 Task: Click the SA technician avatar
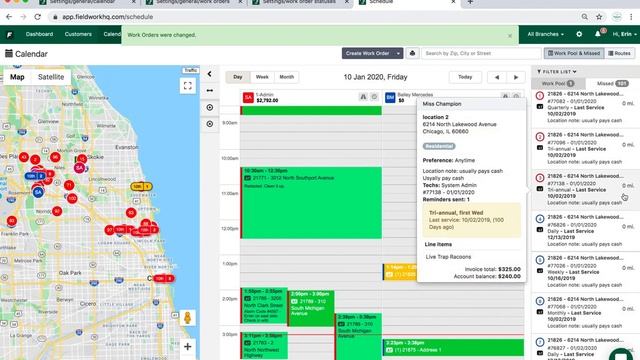pyautogui.click(x=248, y=98)
